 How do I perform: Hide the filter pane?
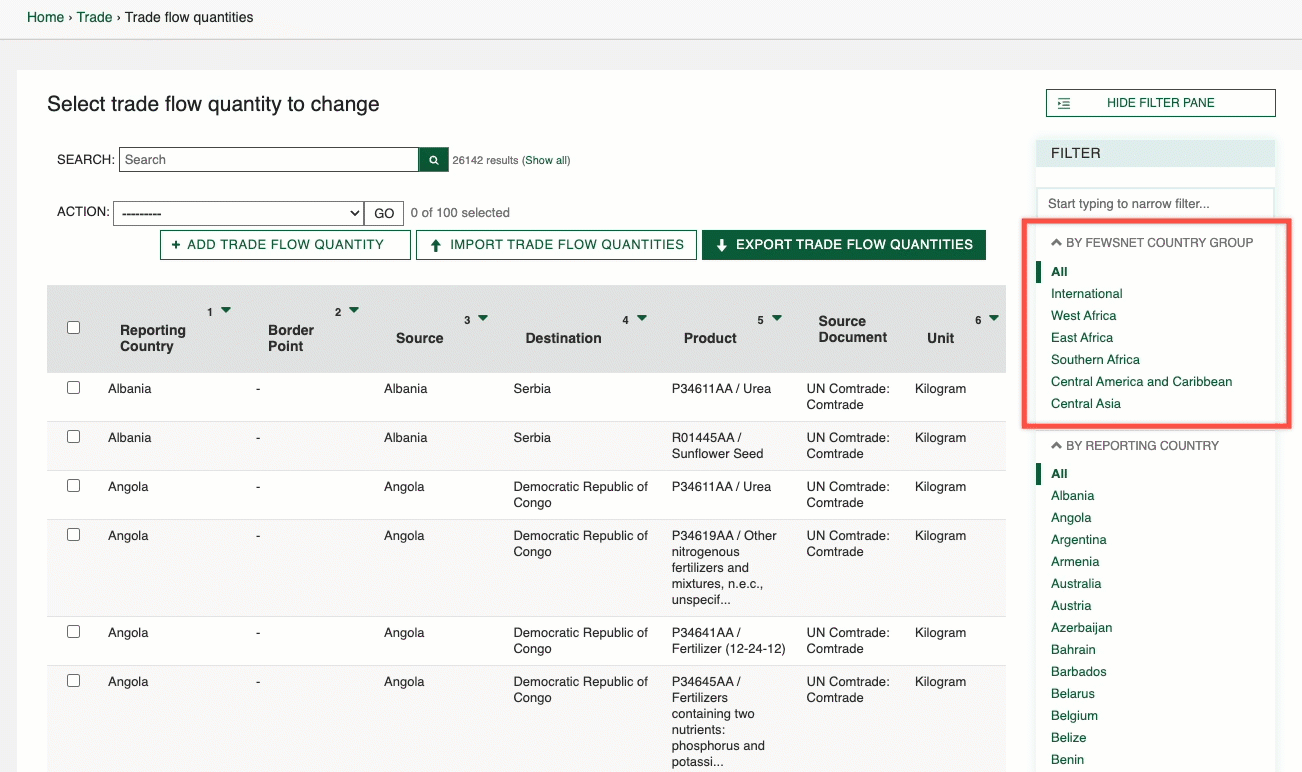click(1160, 103)
